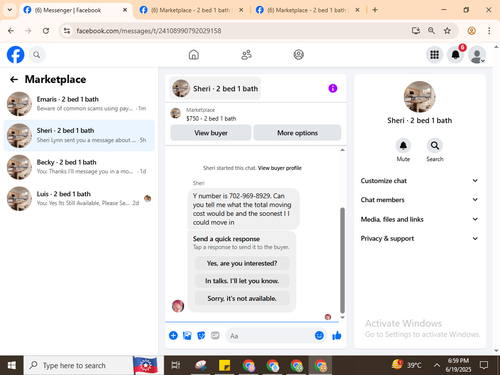Image resolution: width=500 pixels, height=375 pixels.
Task: Reload the page
Action: click(x=46, y=31)
